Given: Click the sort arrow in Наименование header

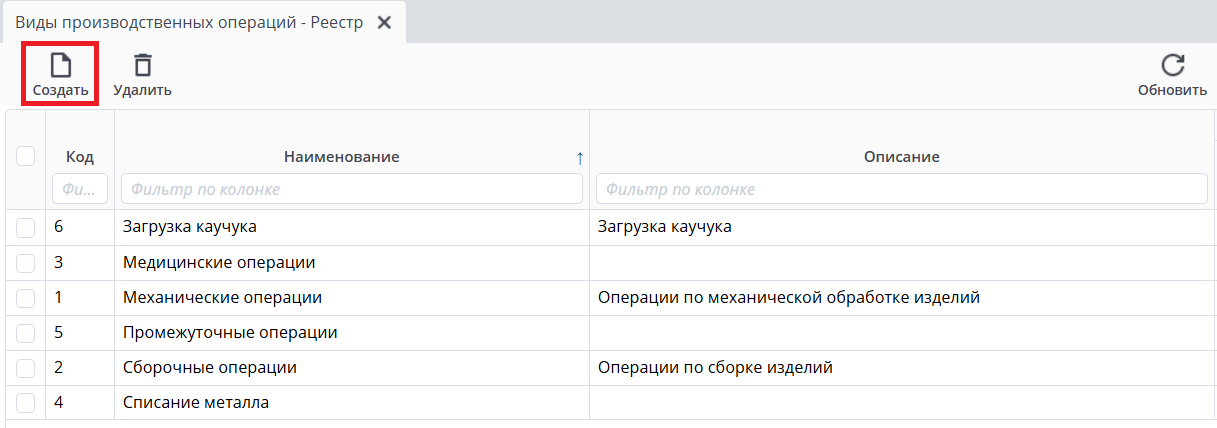Looking at the screenshot, I should pos(579,158).
